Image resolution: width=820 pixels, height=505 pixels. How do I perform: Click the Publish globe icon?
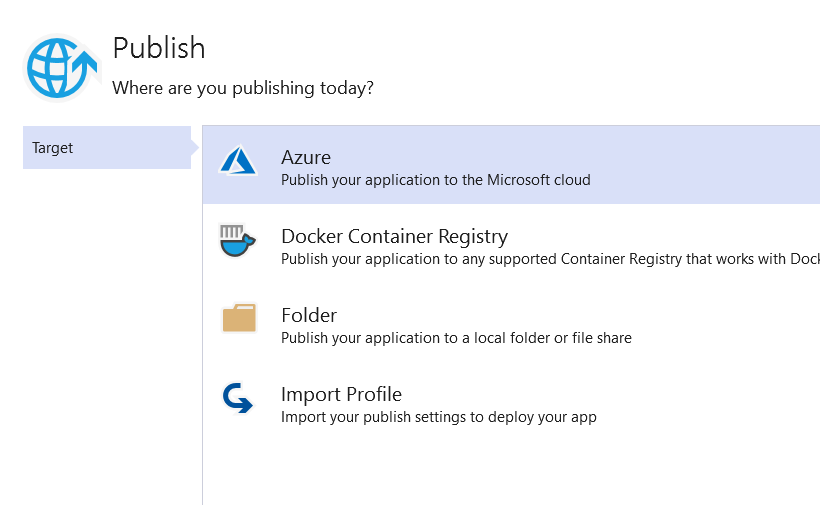pyautogui.click(x=62, y=68)
